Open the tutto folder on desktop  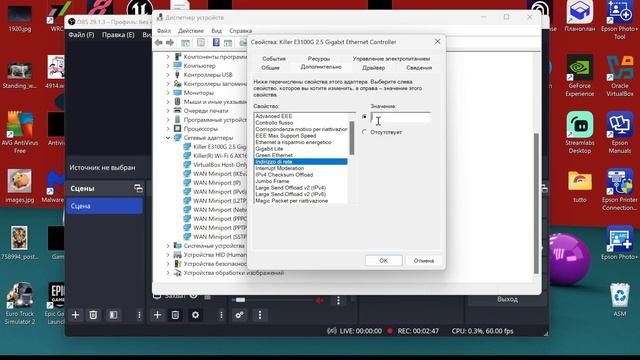click(580, 187)
